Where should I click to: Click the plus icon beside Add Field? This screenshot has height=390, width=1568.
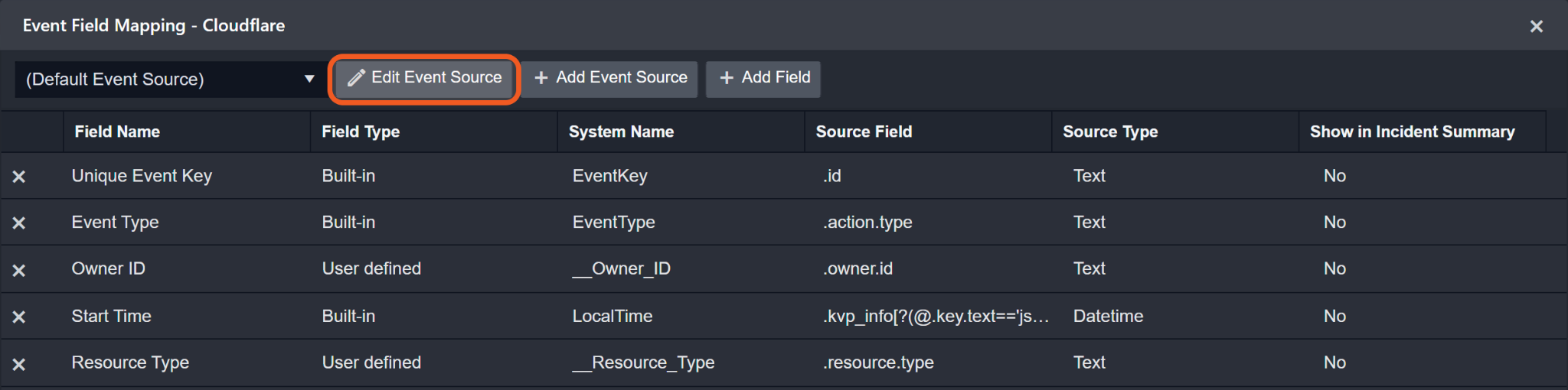tap(727, 78)
